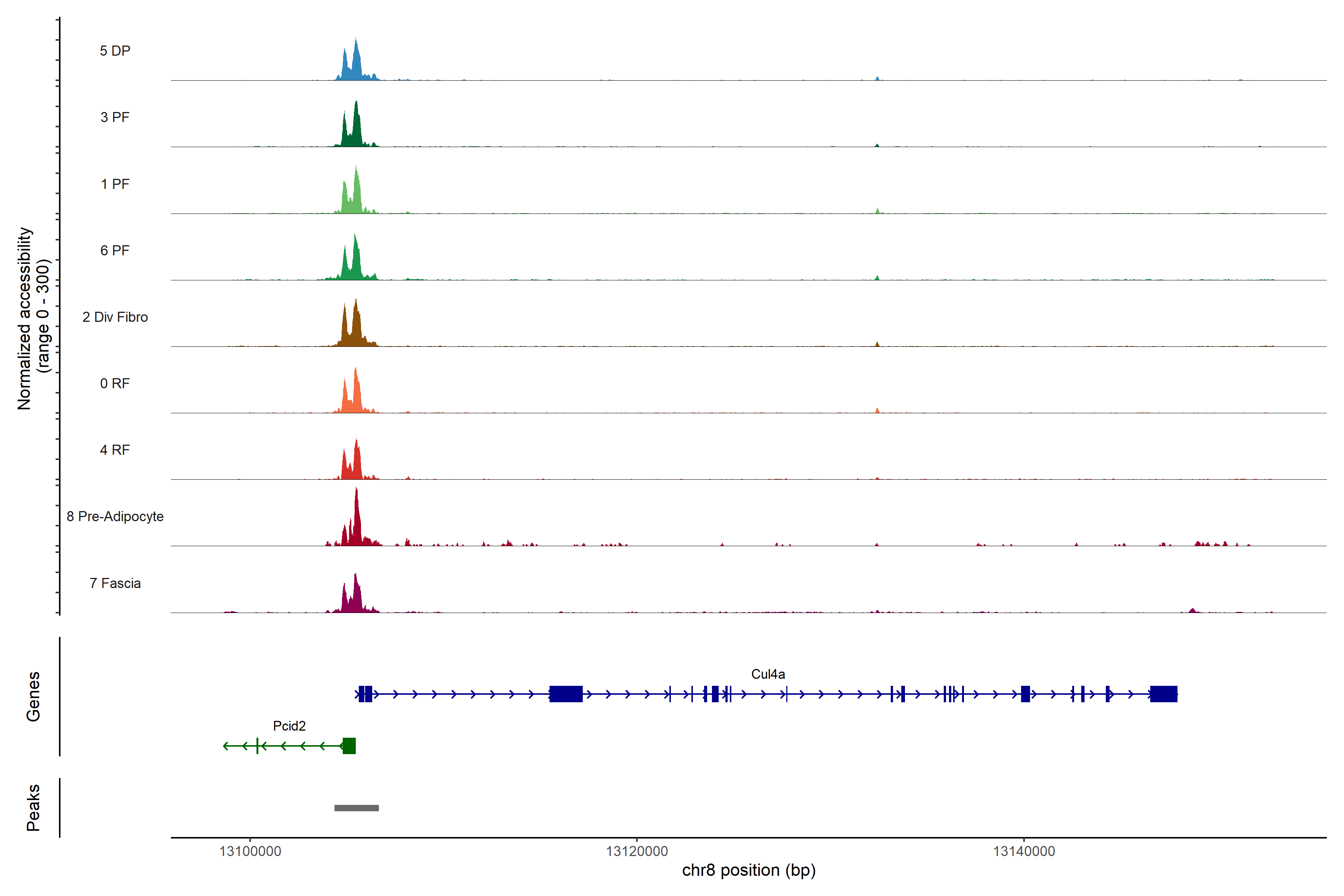
Task: Click the 7 Fascia track label
Action: point(115,583)
